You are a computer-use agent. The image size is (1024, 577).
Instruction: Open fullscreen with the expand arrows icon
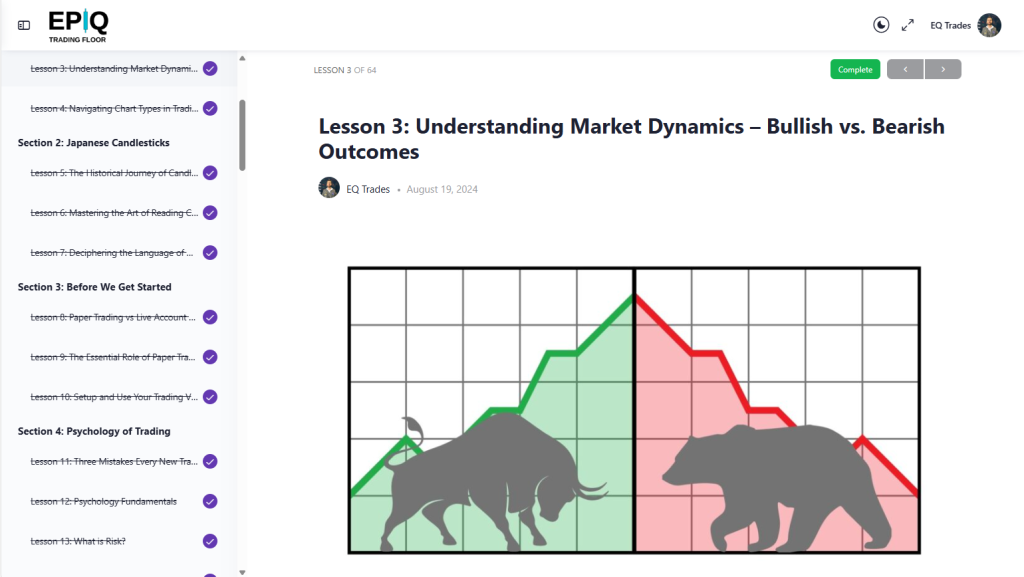(908, 25)
